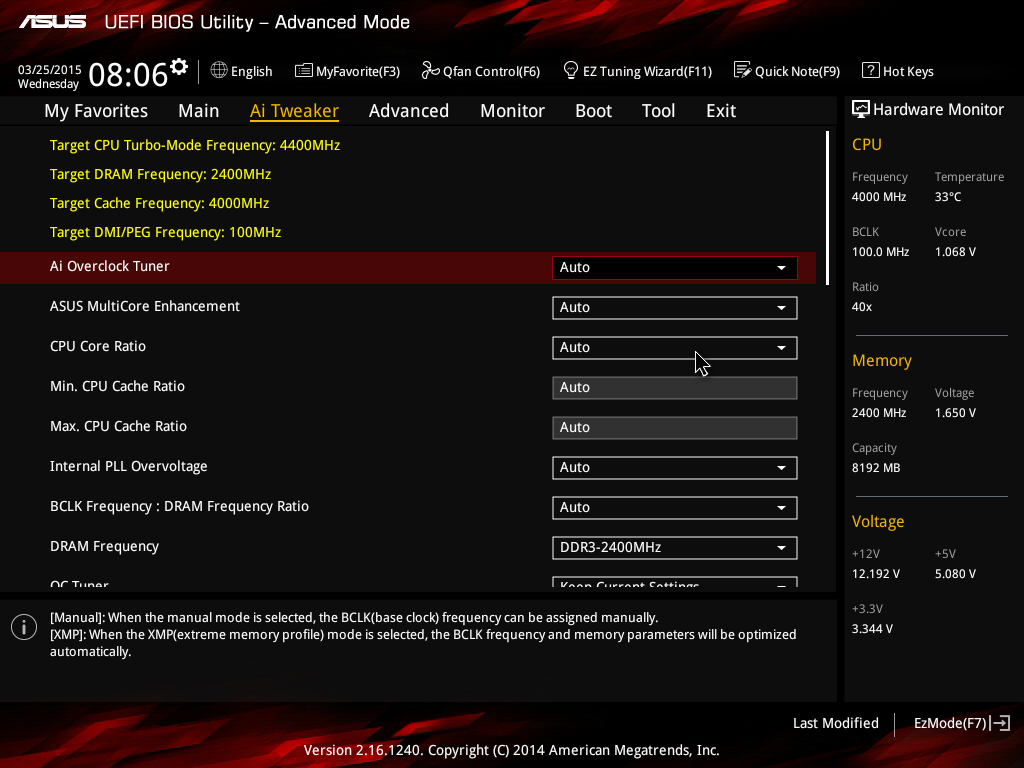
Task: Click the Quick Note pencil icon
Action: [x=743, y=71]
